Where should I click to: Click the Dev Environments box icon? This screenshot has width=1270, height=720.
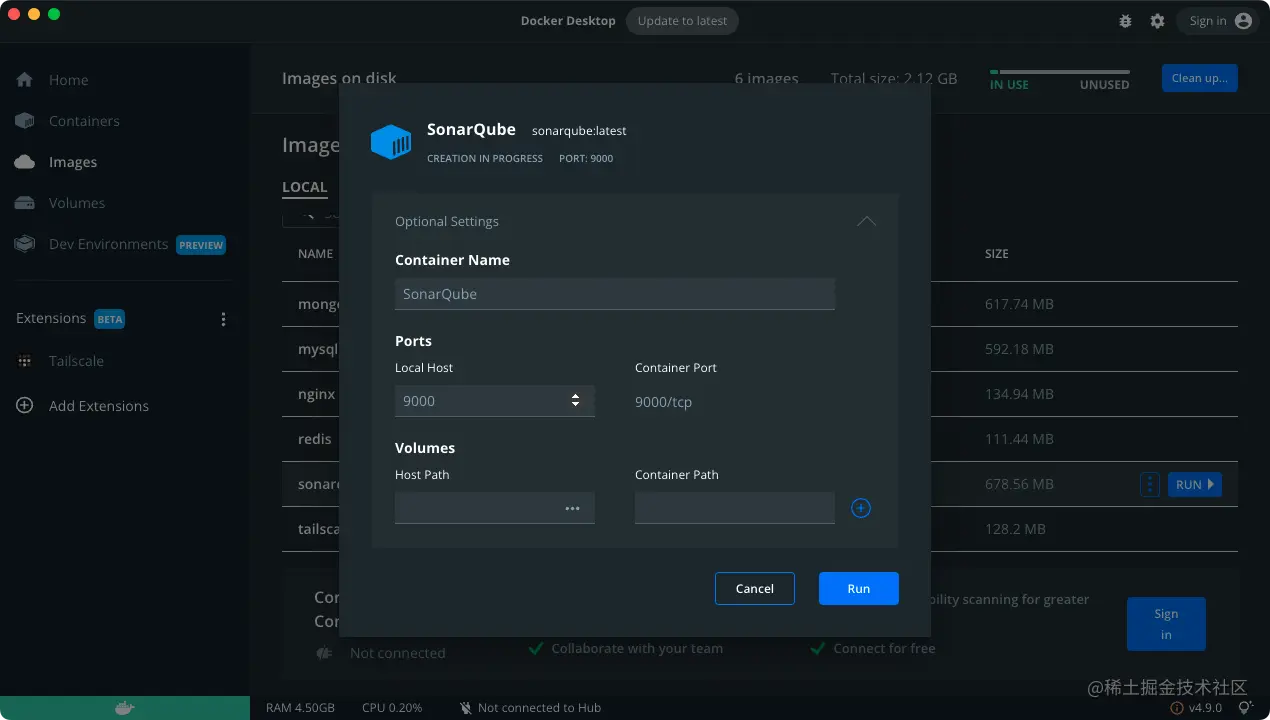tap(25, 244)
